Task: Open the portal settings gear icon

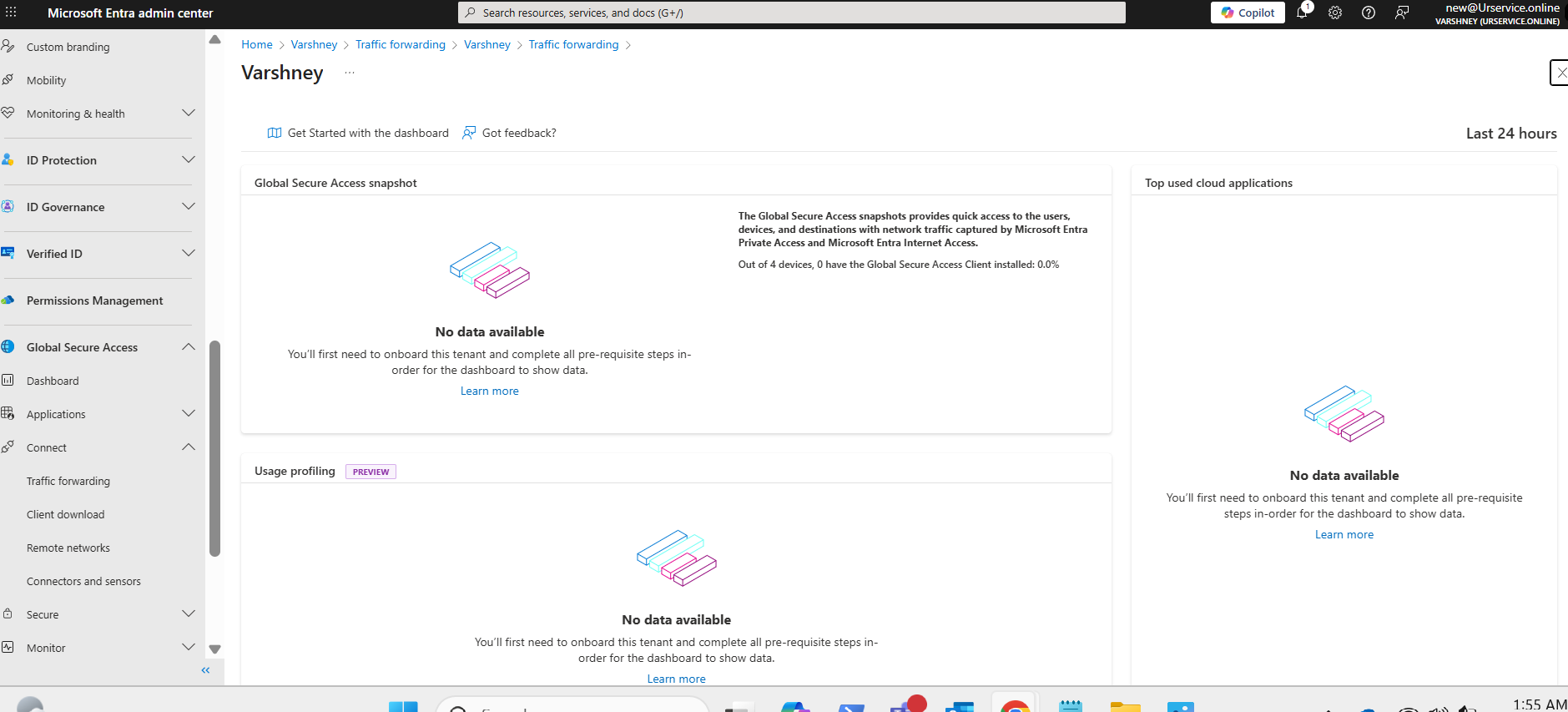Action: click(x=1335, y=13)
